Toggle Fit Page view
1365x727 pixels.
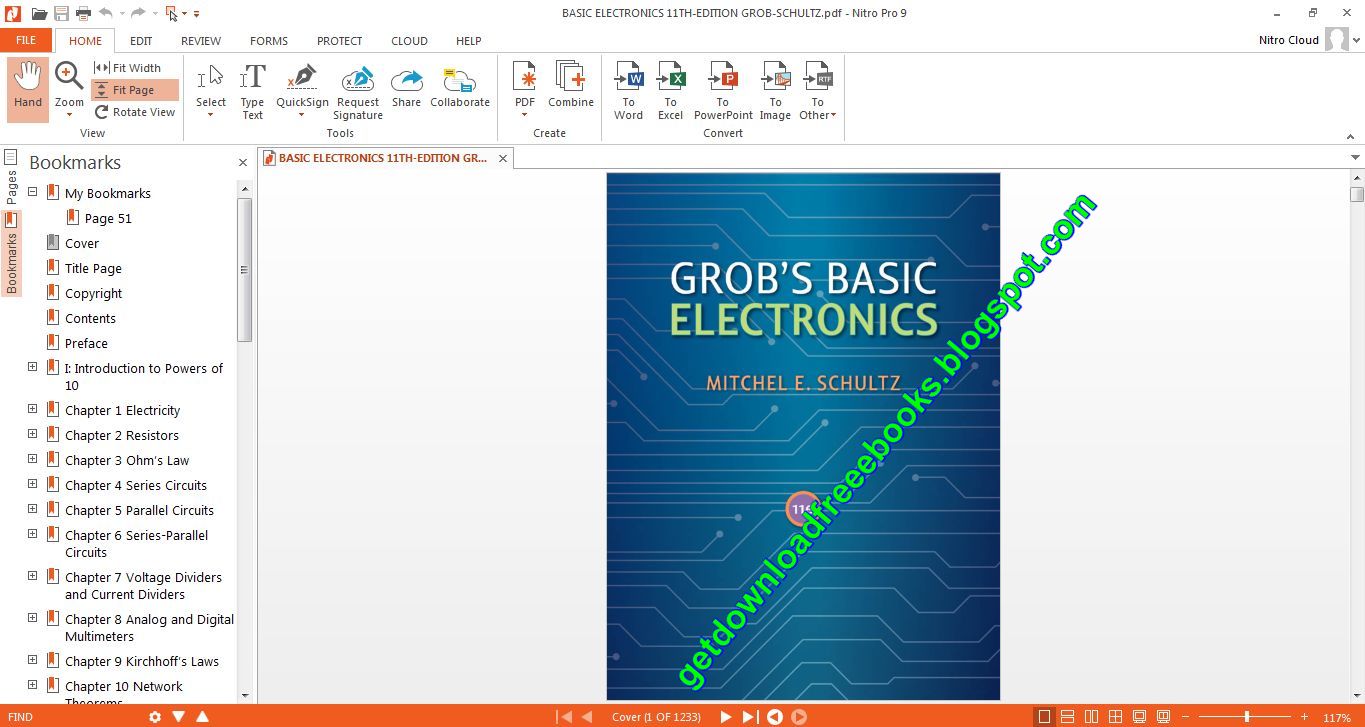[x=134, y=90]
